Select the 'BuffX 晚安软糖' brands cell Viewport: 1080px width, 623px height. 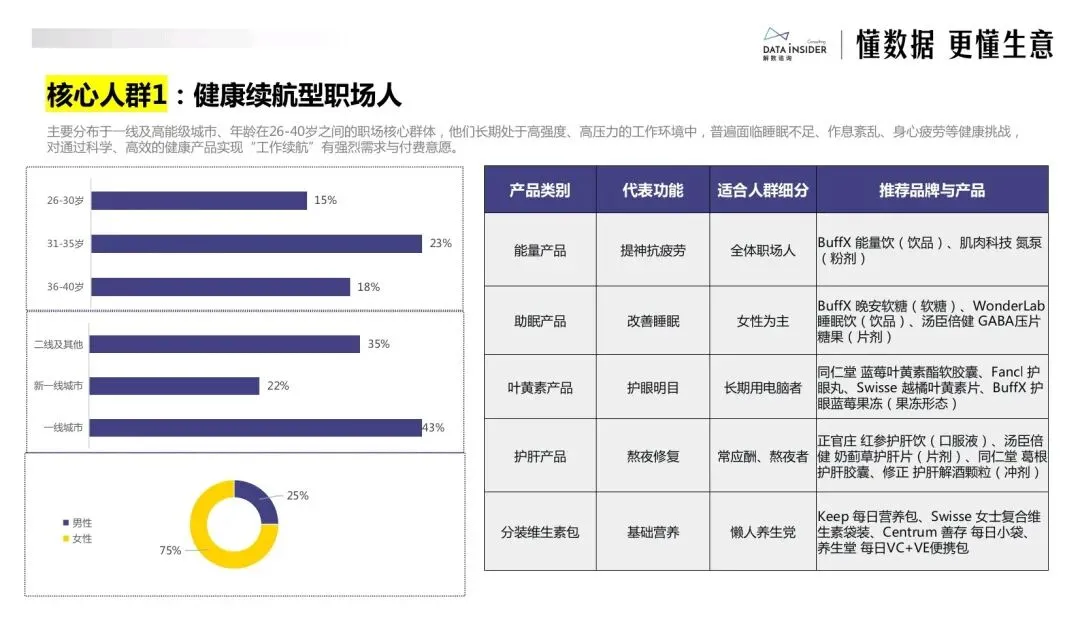(x=933, y=321)
